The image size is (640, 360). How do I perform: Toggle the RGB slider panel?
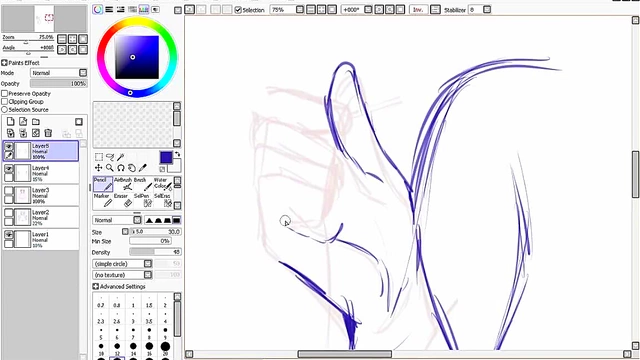(109, 9)
